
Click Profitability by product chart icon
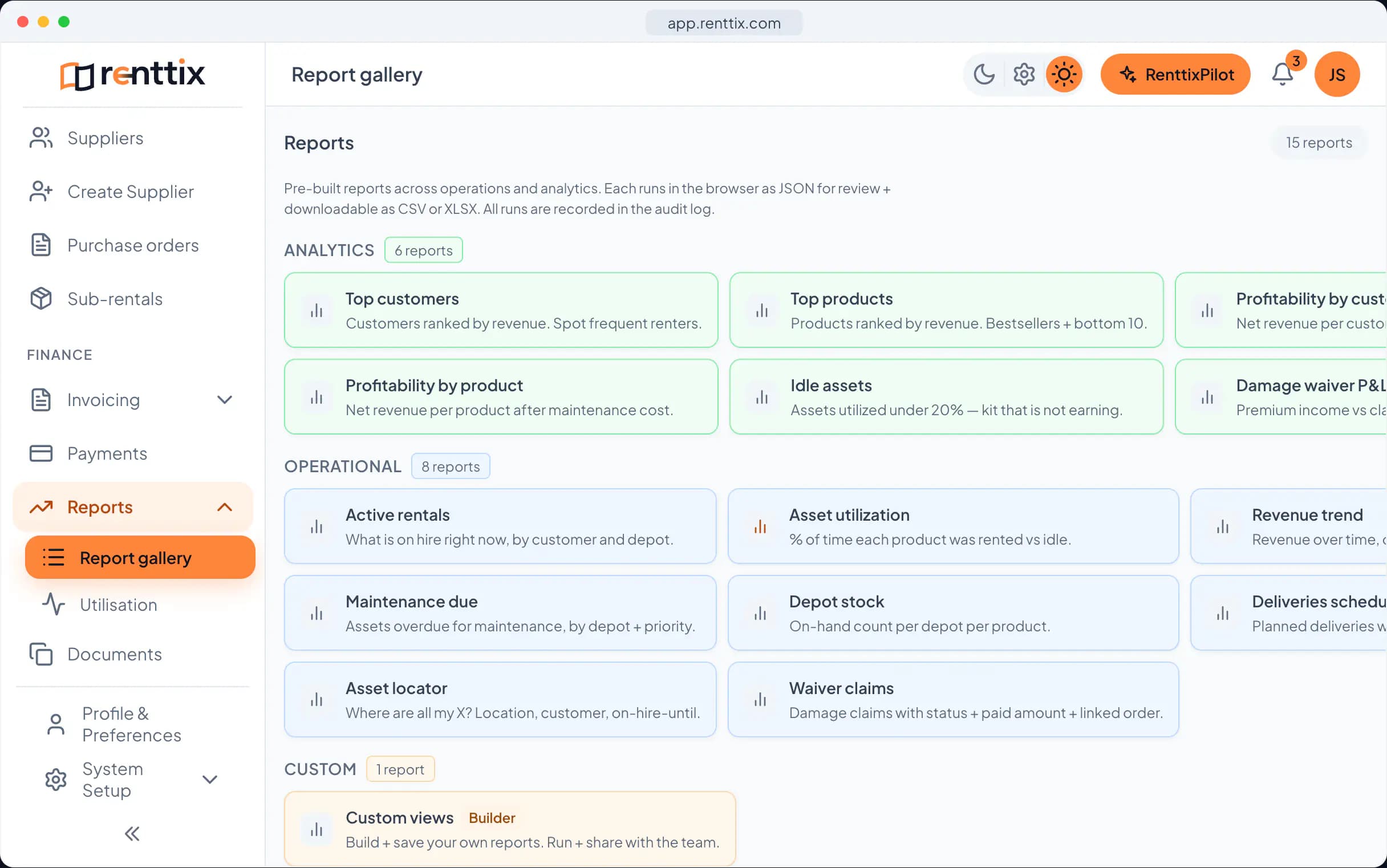(x=317, y=397)
